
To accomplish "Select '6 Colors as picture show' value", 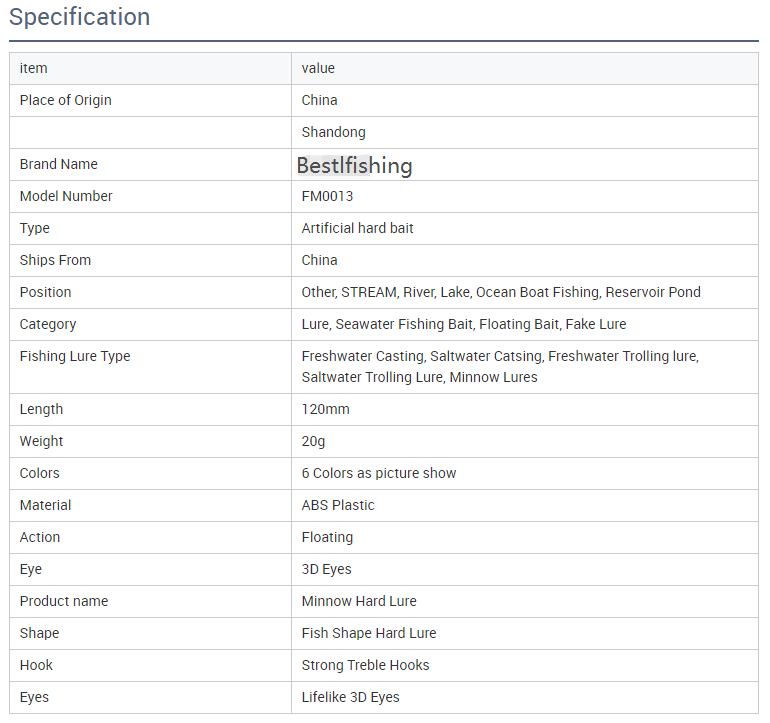I will coord(379,473).
